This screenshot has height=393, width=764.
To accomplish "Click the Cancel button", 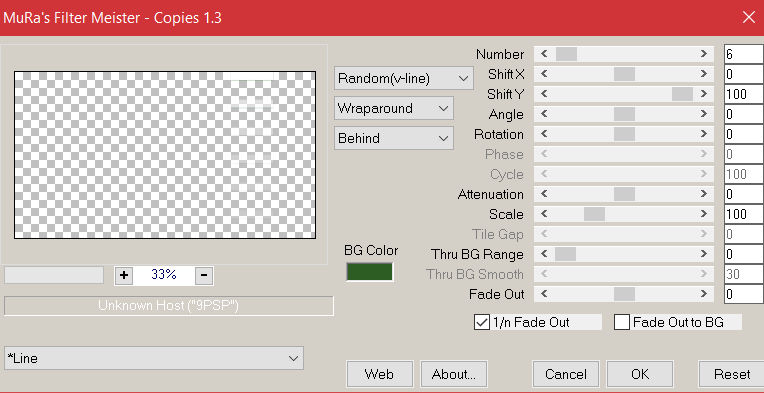I will [x=566, y=374].
